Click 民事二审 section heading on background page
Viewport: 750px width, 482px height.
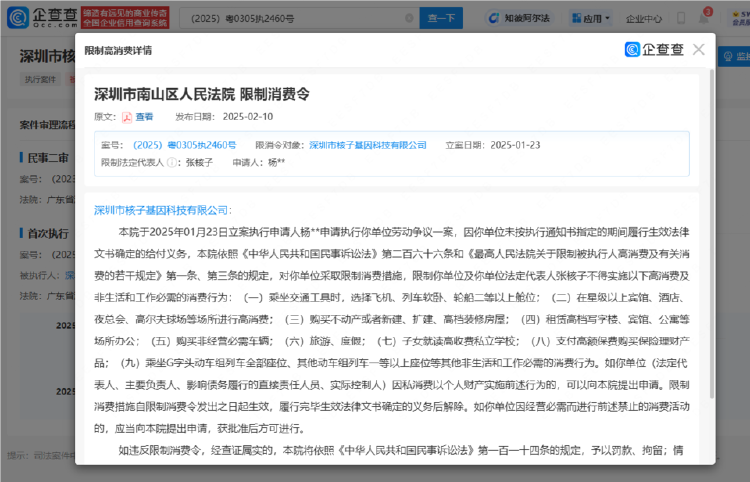point(48,158)
